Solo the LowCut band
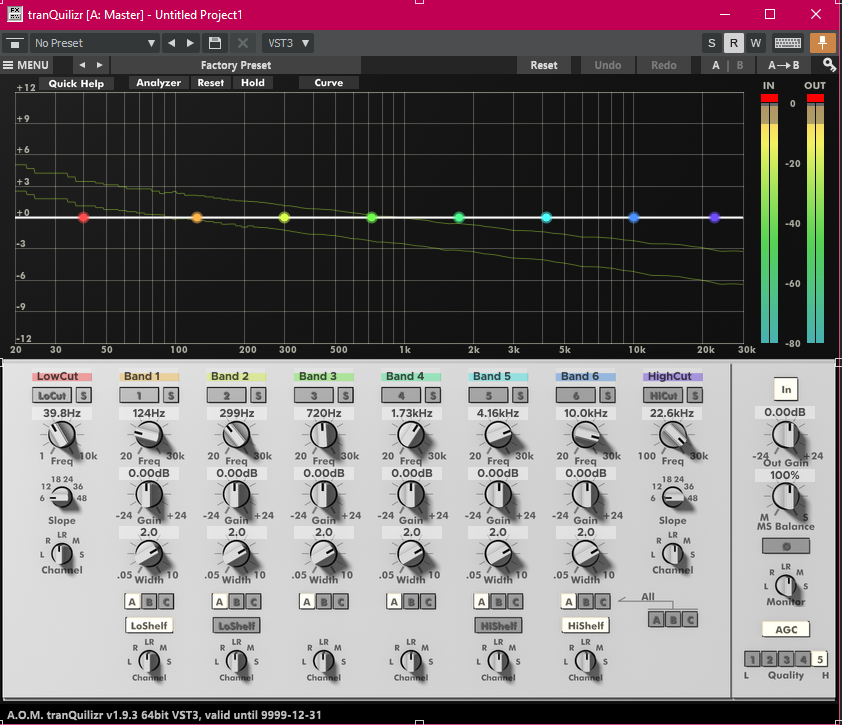This screenshot has width=842, height=725. [83, 396]
